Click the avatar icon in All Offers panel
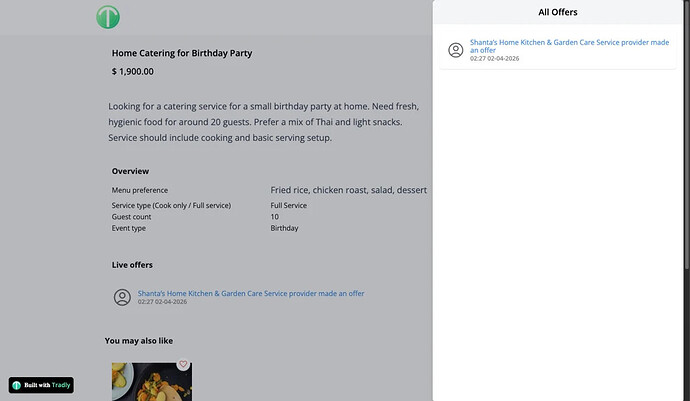Viewport: 690px width, 401px height. tap(456, 50)
